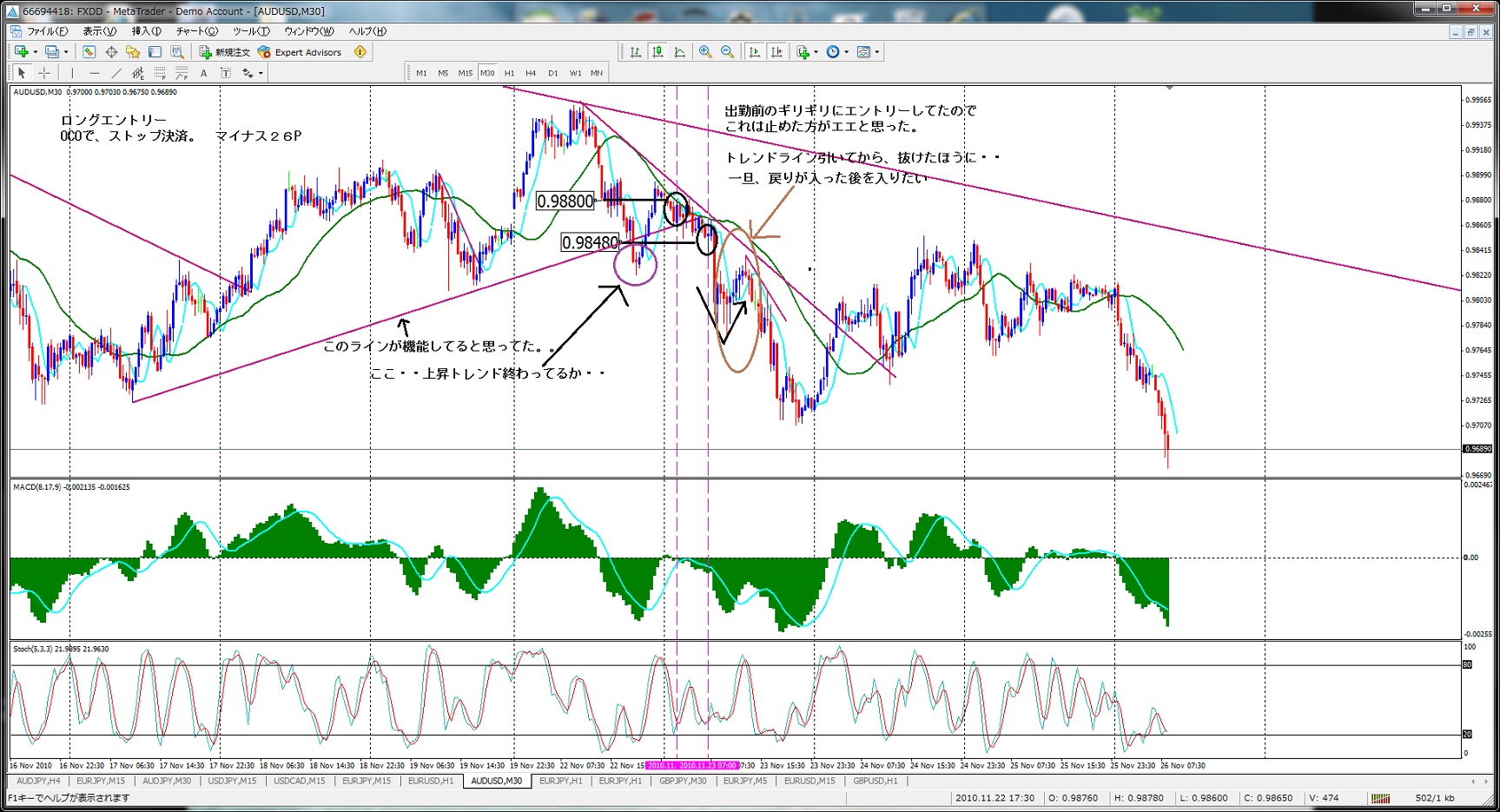This screenshot has width=1500, height=812.
Task: Choose the text label 'T' tool
Action: [x=226, y=73]
